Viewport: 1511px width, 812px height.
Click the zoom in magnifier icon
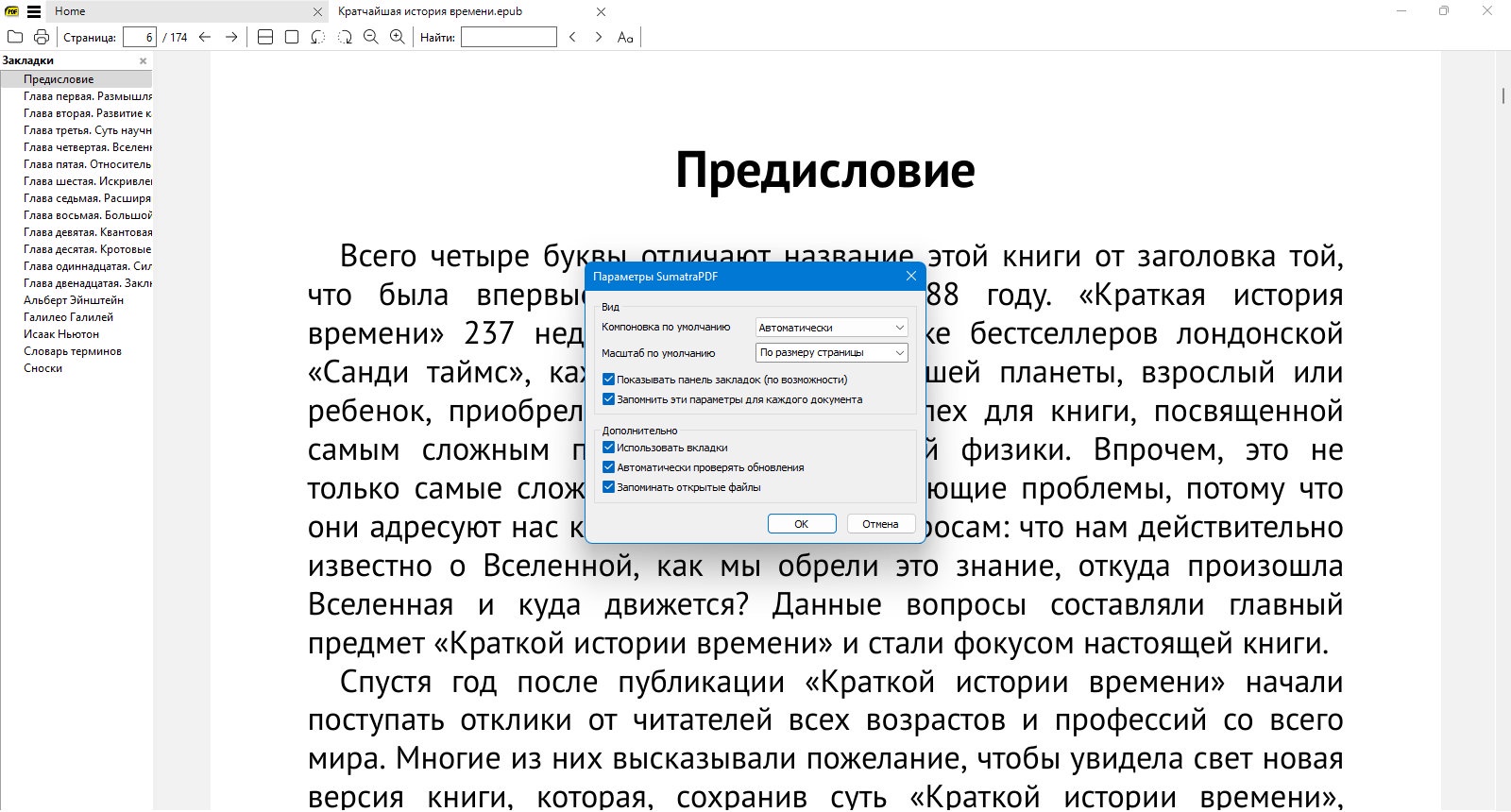[398, 37]
